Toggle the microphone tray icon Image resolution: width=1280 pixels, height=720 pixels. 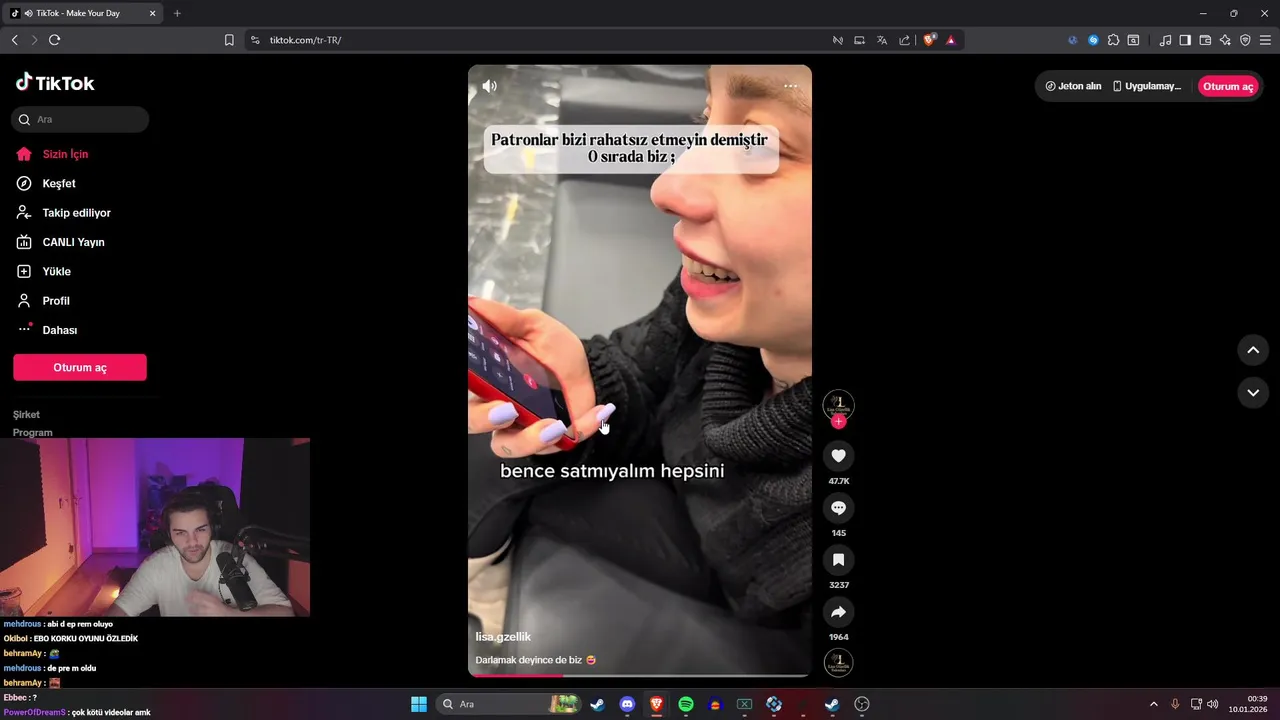1175,704
